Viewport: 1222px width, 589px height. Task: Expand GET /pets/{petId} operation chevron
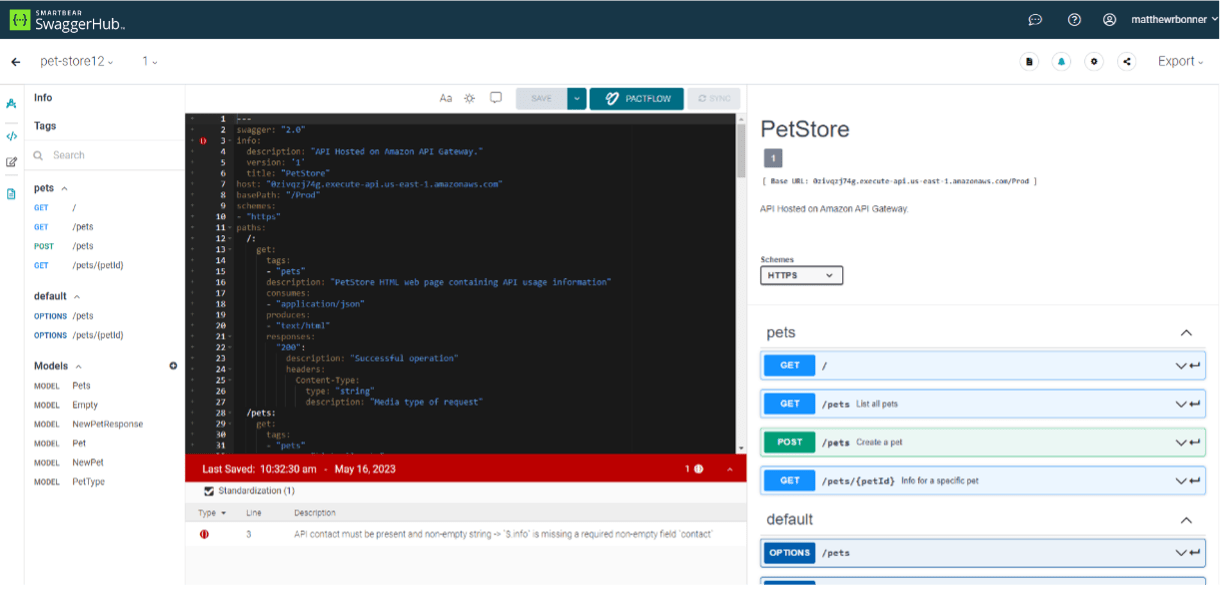[1180, 481]
